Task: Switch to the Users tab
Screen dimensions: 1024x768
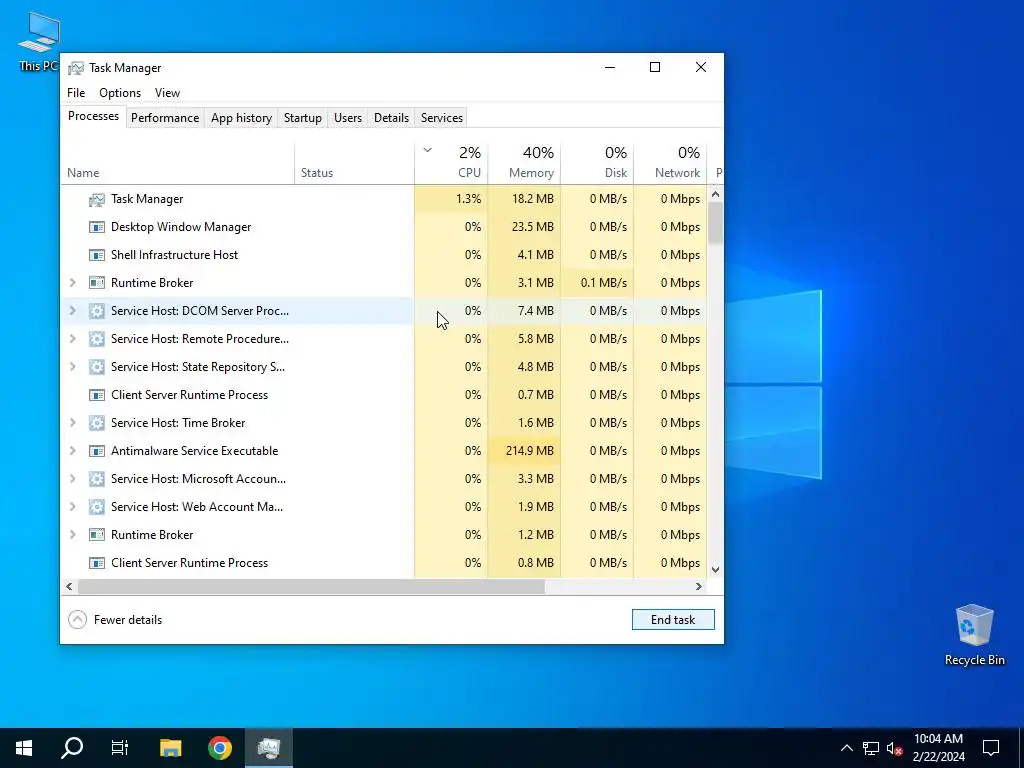Action: click(347, 118)
